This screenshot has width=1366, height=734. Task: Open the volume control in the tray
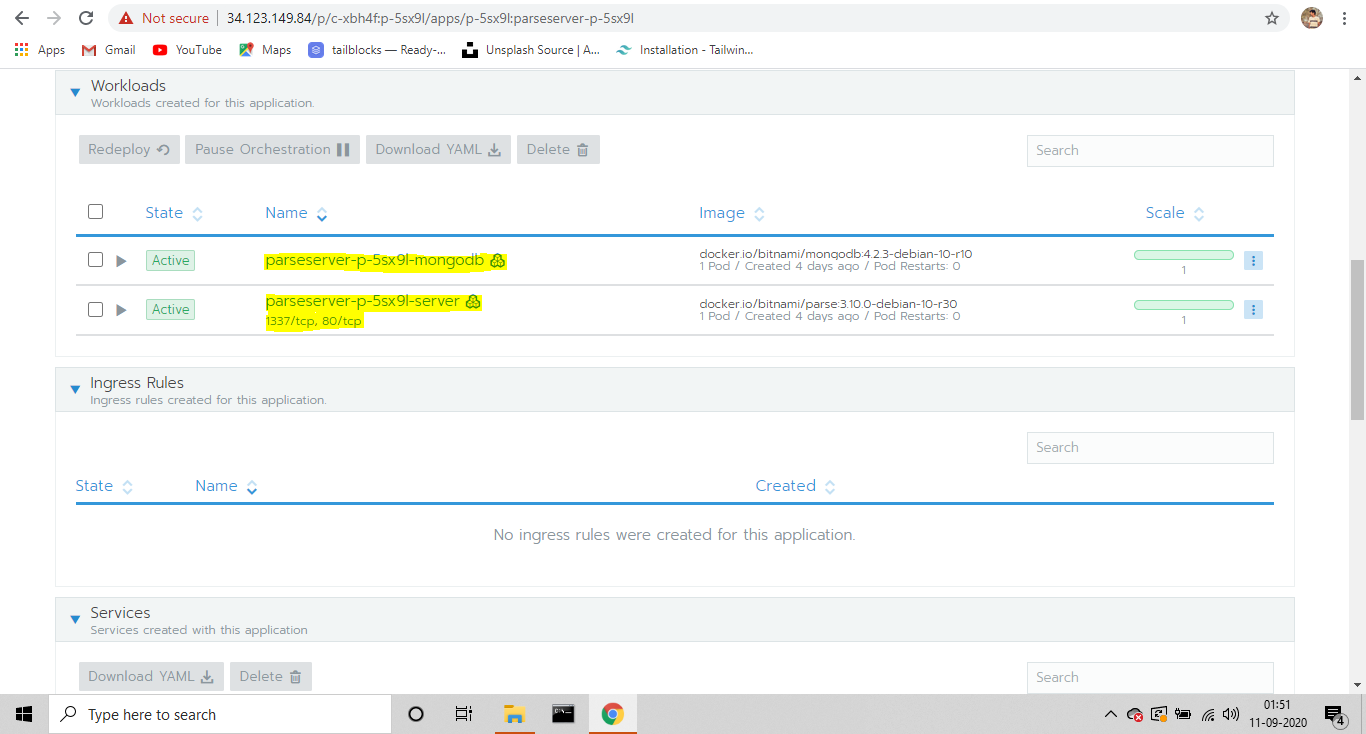pos(1232,714)
